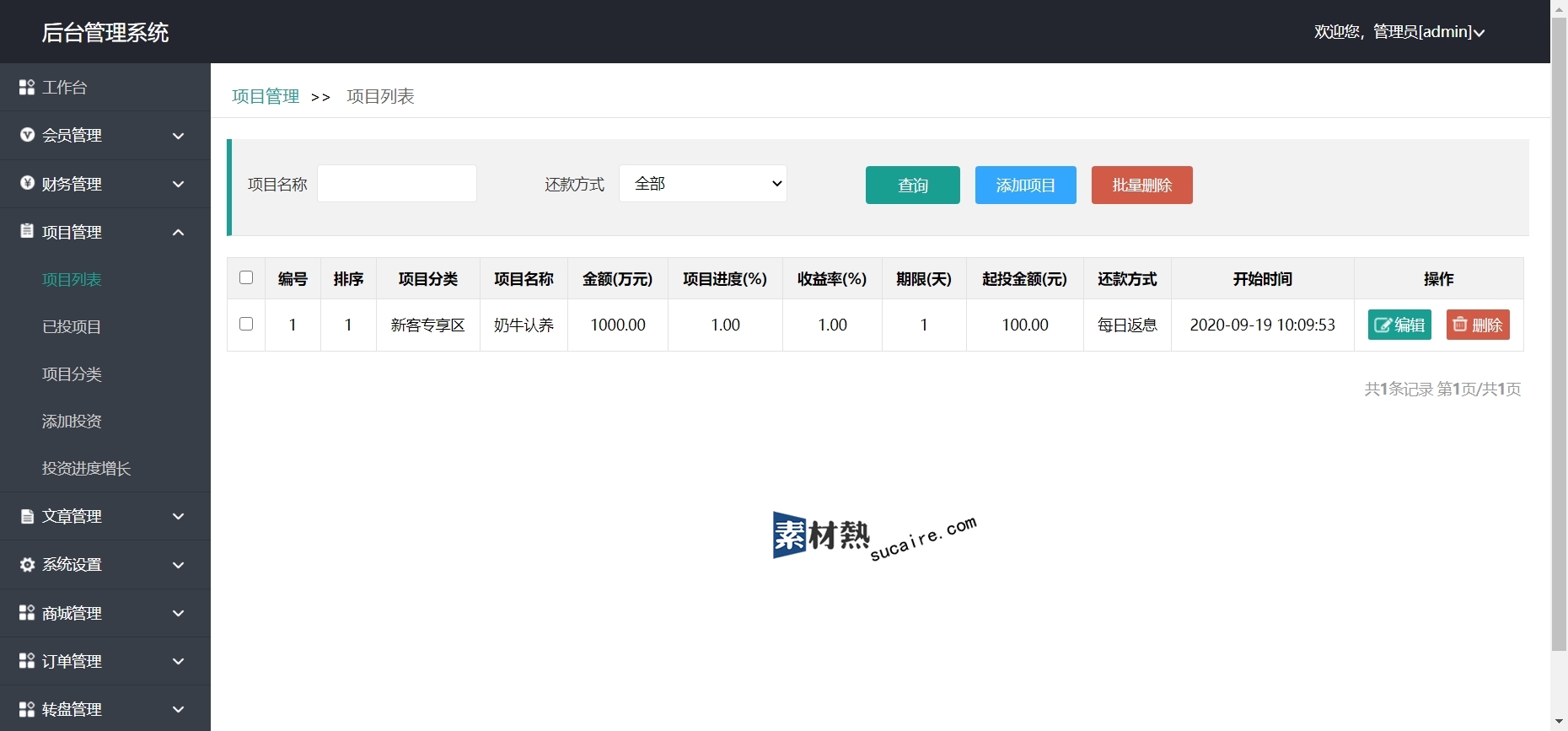
Task: Expand the 转盘管理 menu chevron
Action: point(178,709)
